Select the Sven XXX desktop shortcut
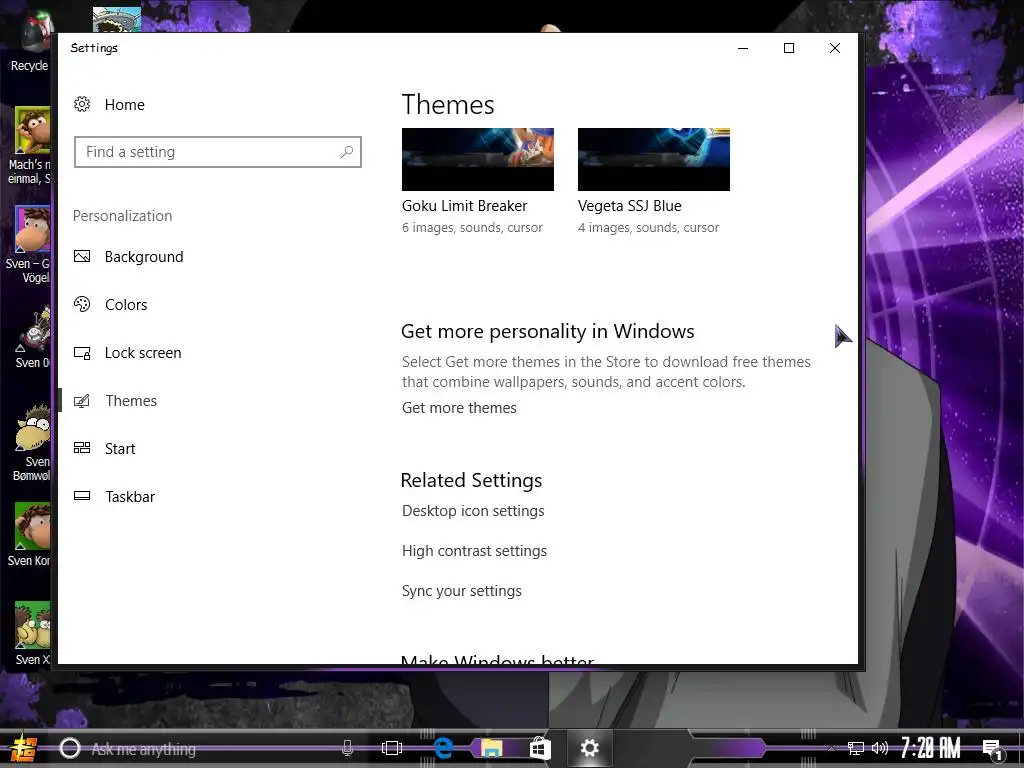 (31, 633)
